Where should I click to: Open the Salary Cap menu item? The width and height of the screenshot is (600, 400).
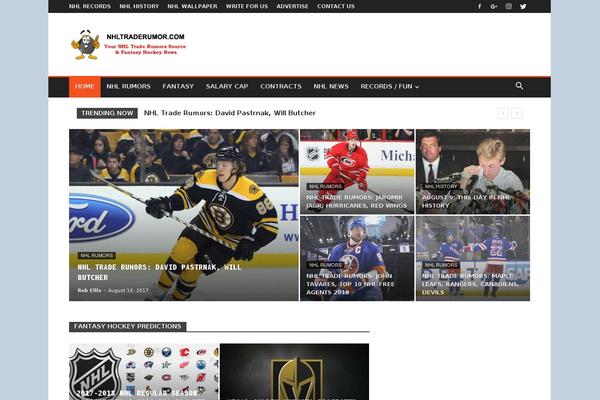point(227,87)
